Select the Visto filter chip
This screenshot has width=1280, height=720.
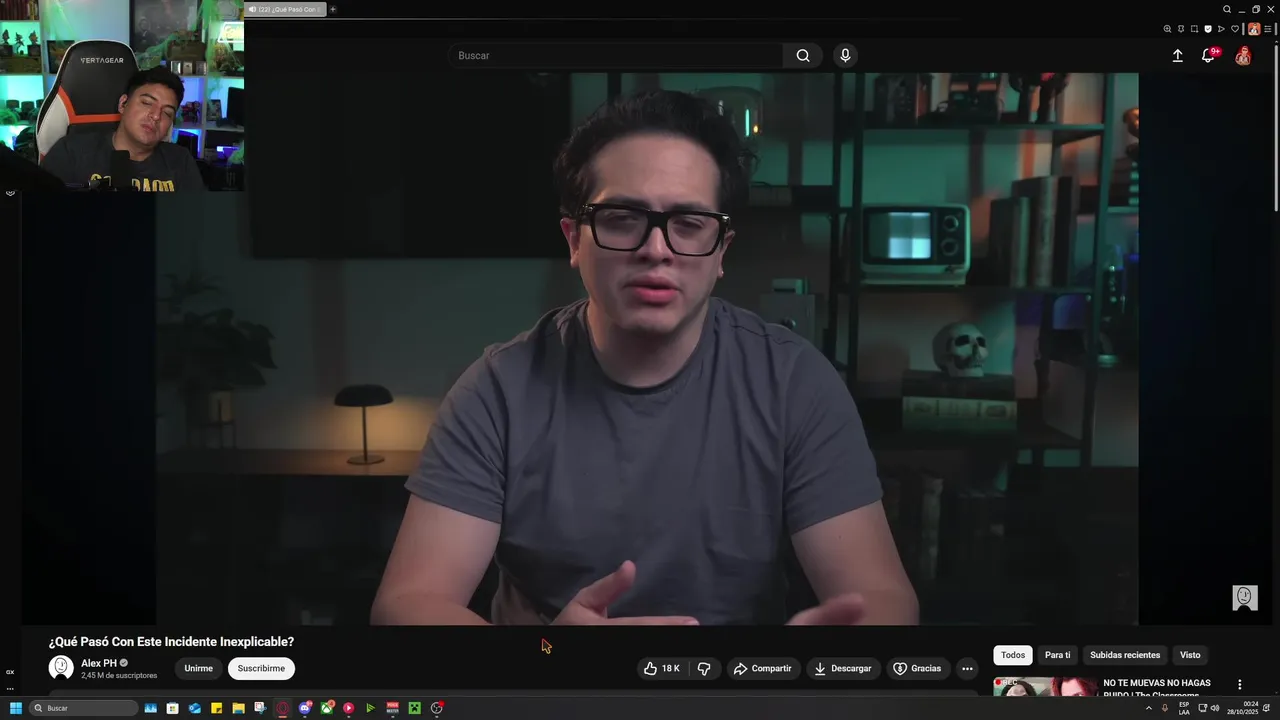[x=1190, y=655]
